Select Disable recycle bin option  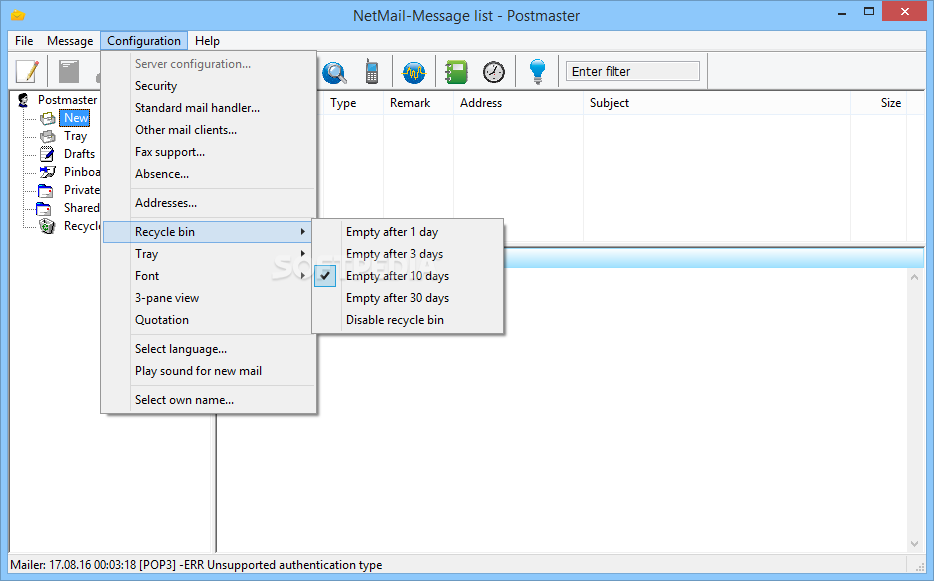point(408,320)
